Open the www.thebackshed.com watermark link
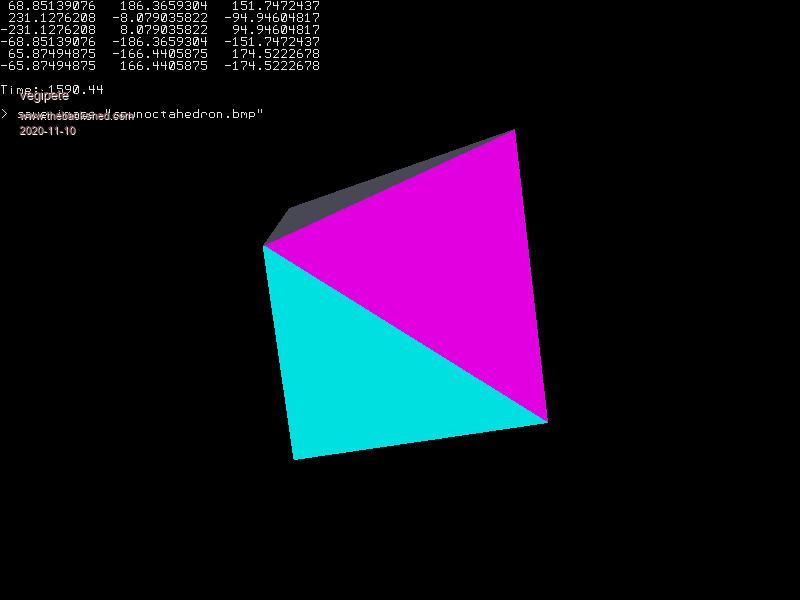800x600 pixels. pyautogui.click(x=76, y=116)
